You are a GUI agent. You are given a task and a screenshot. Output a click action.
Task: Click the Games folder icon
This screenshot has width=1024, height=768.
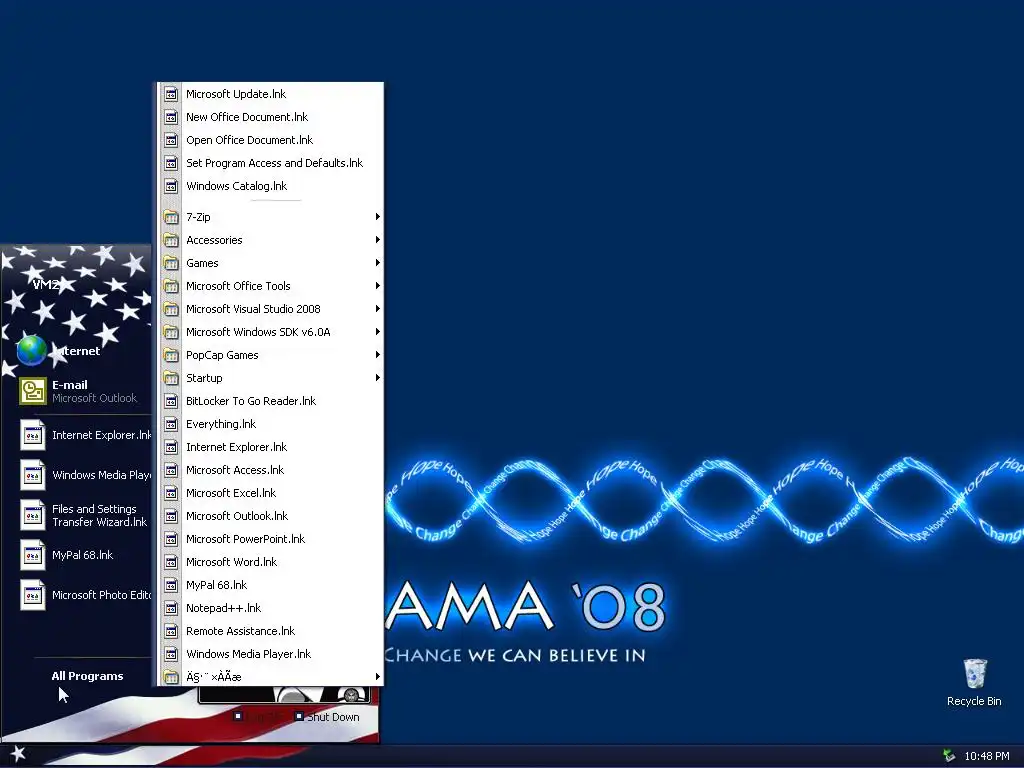click(171, 263)
